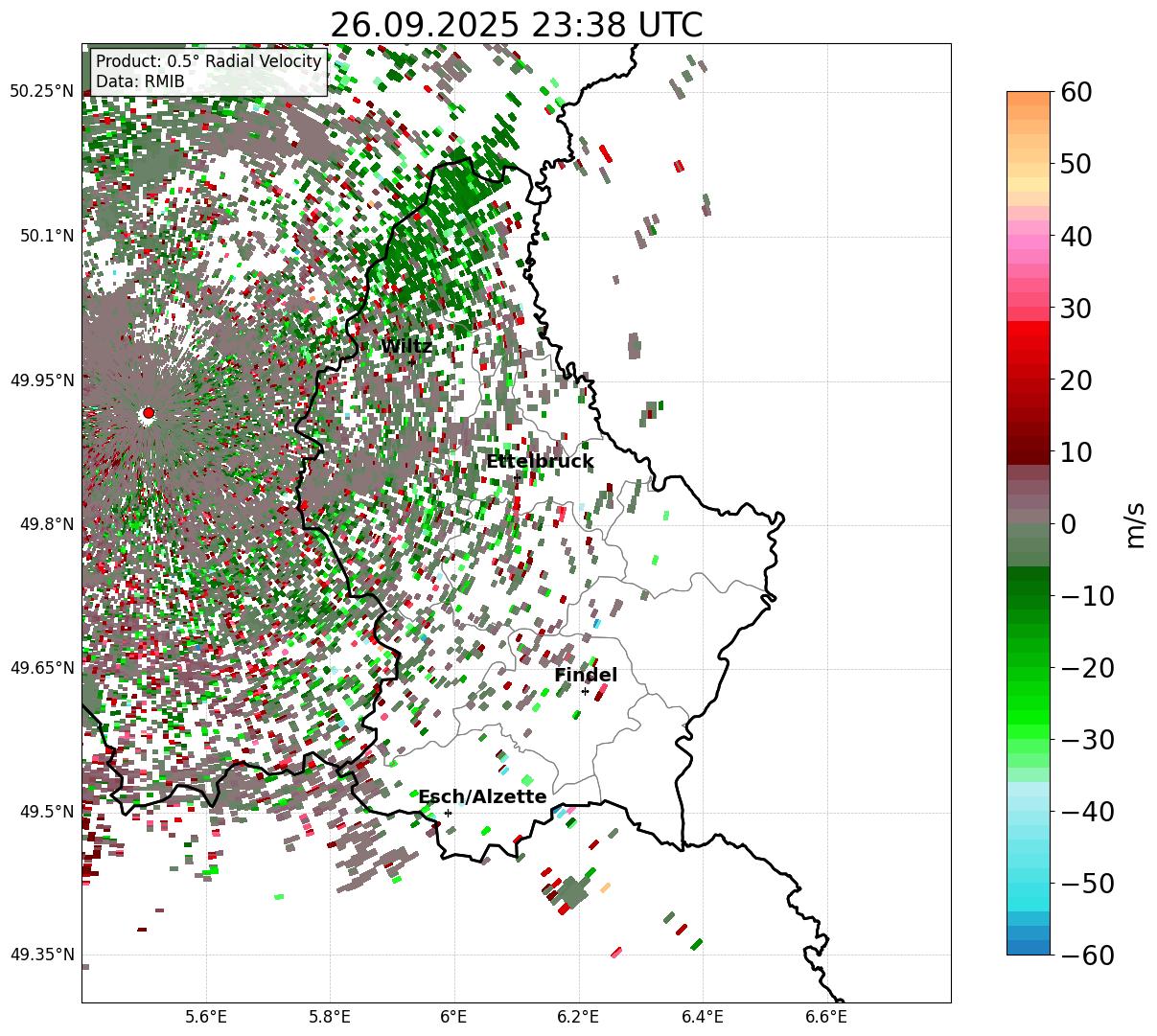The image size is (1157, 1036).
Task: Click the Data: RMIB label
Action: 140,81
